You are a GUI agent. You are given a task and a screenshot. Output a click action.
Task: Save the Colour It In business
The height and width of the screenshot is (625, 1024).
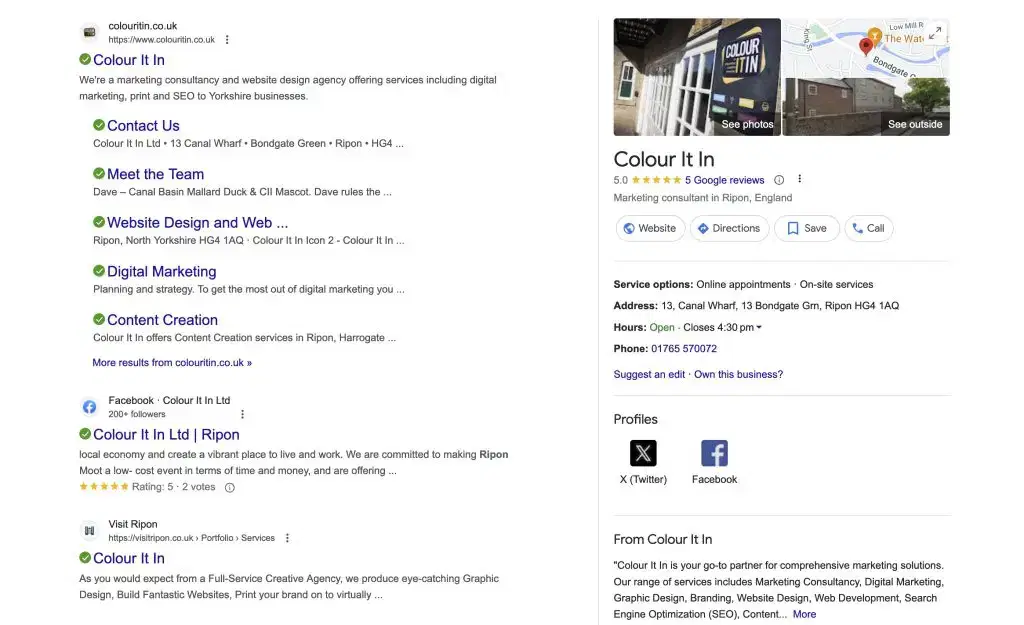pos(807,228)
